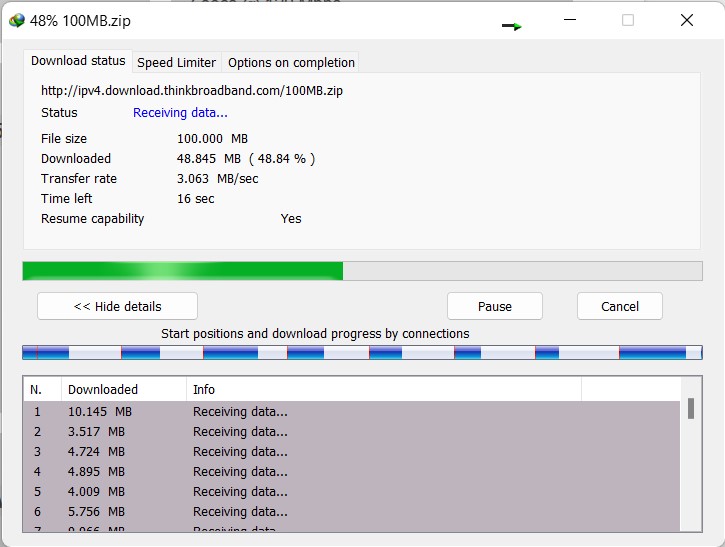Select connection row with 4.009 MB
Screen dimensions: 725x547
(x=352, y=492)
